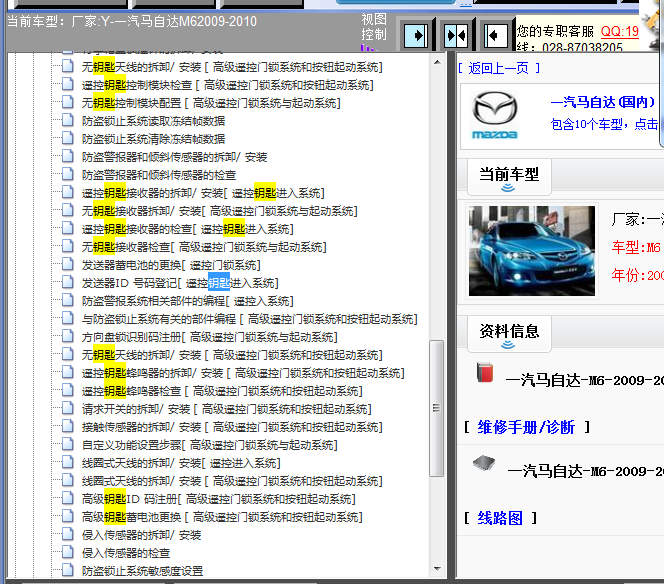Click the tree scrollbar down arrow
The height and width of the screenshot is (584, 664).
click(437, 569)
